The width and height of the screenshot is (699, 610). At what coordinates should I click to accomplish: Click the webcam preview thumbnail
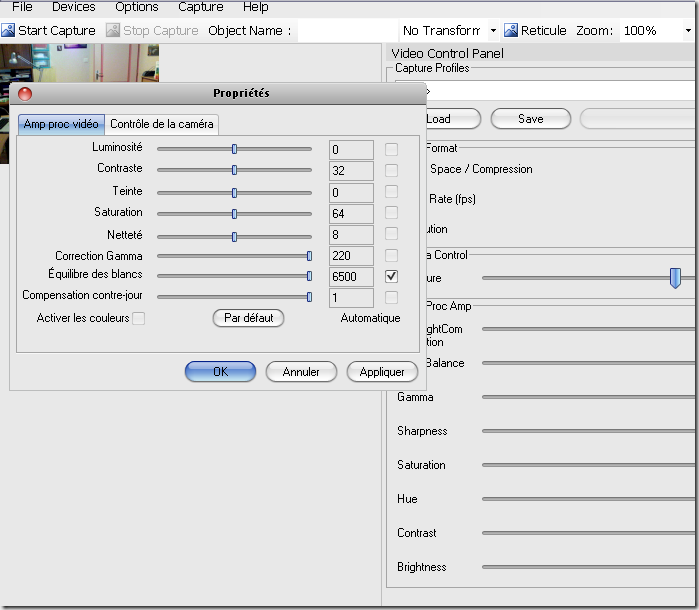click(x=79, y=62)
